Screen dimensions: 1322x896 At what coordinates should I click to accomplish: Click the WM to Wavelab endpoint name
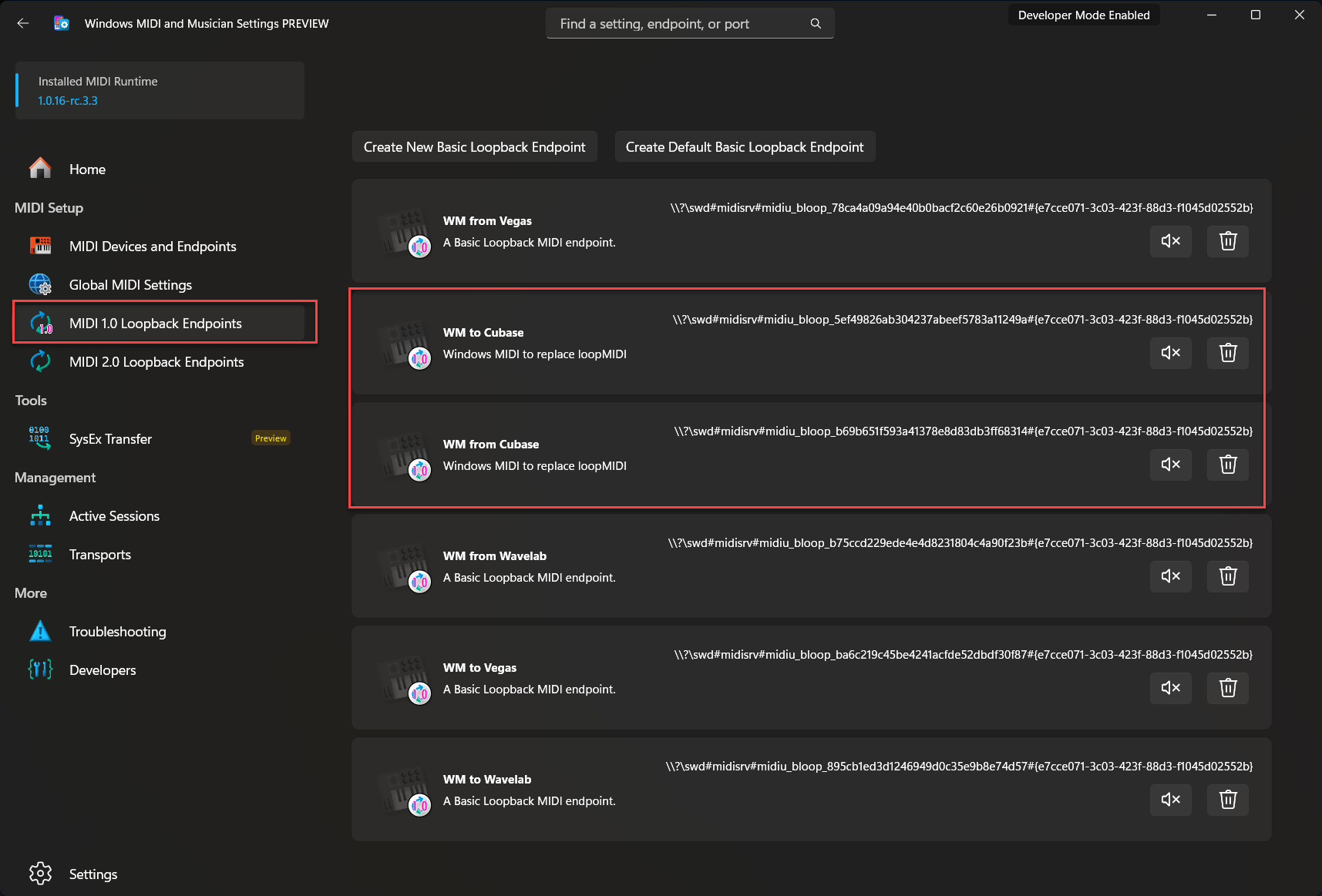(x=487, y=780)
